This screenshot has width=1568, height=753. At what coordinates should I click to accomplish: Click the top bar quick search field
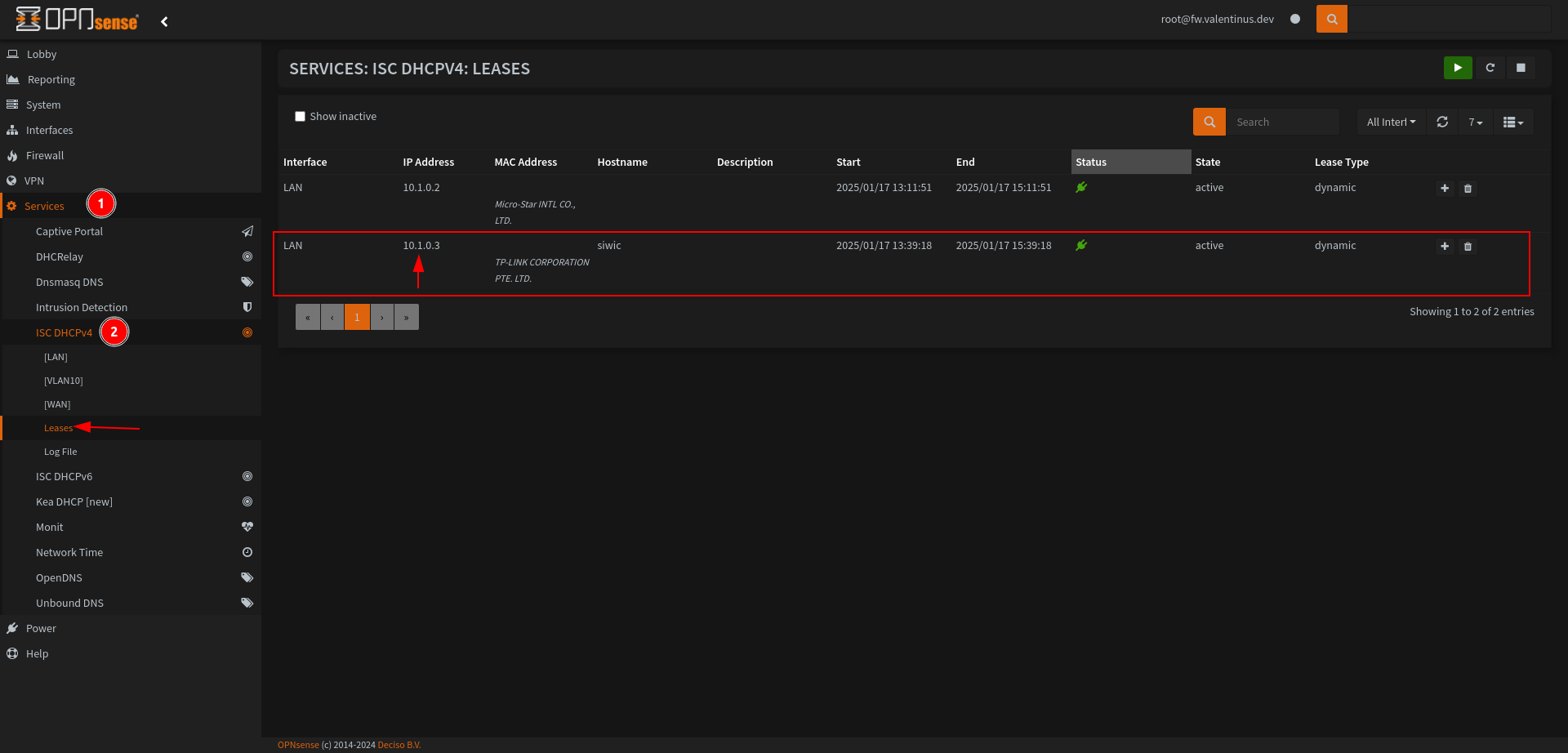(x=1449, y=19)
